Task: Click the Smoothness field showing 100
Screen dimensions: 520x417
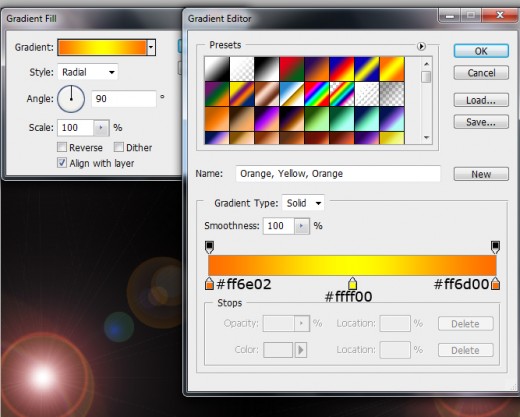Action: click(x=279, y=226)
